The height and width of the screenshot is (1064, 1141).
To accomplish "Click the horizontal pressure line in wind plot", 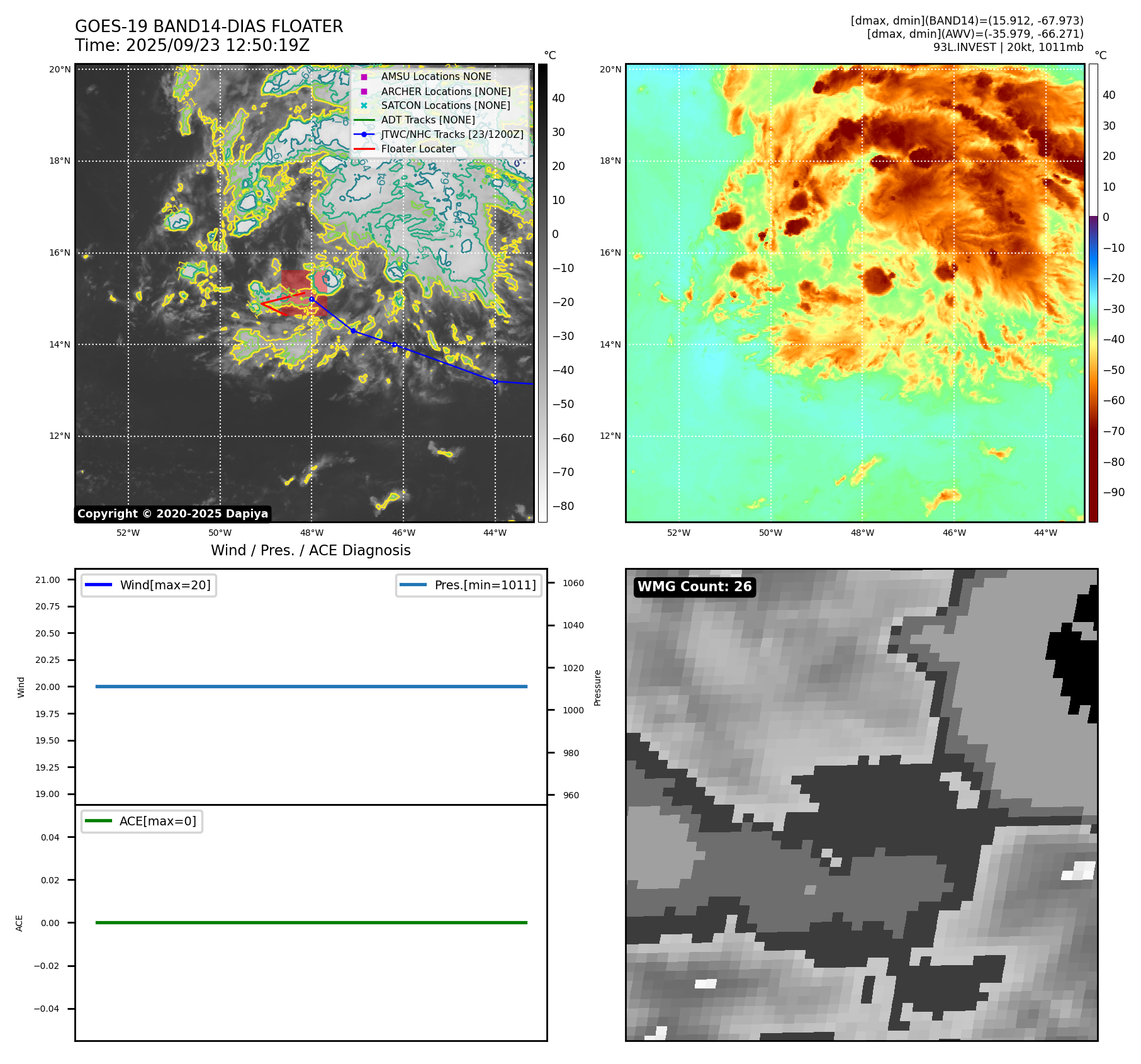I will point(312,687).
